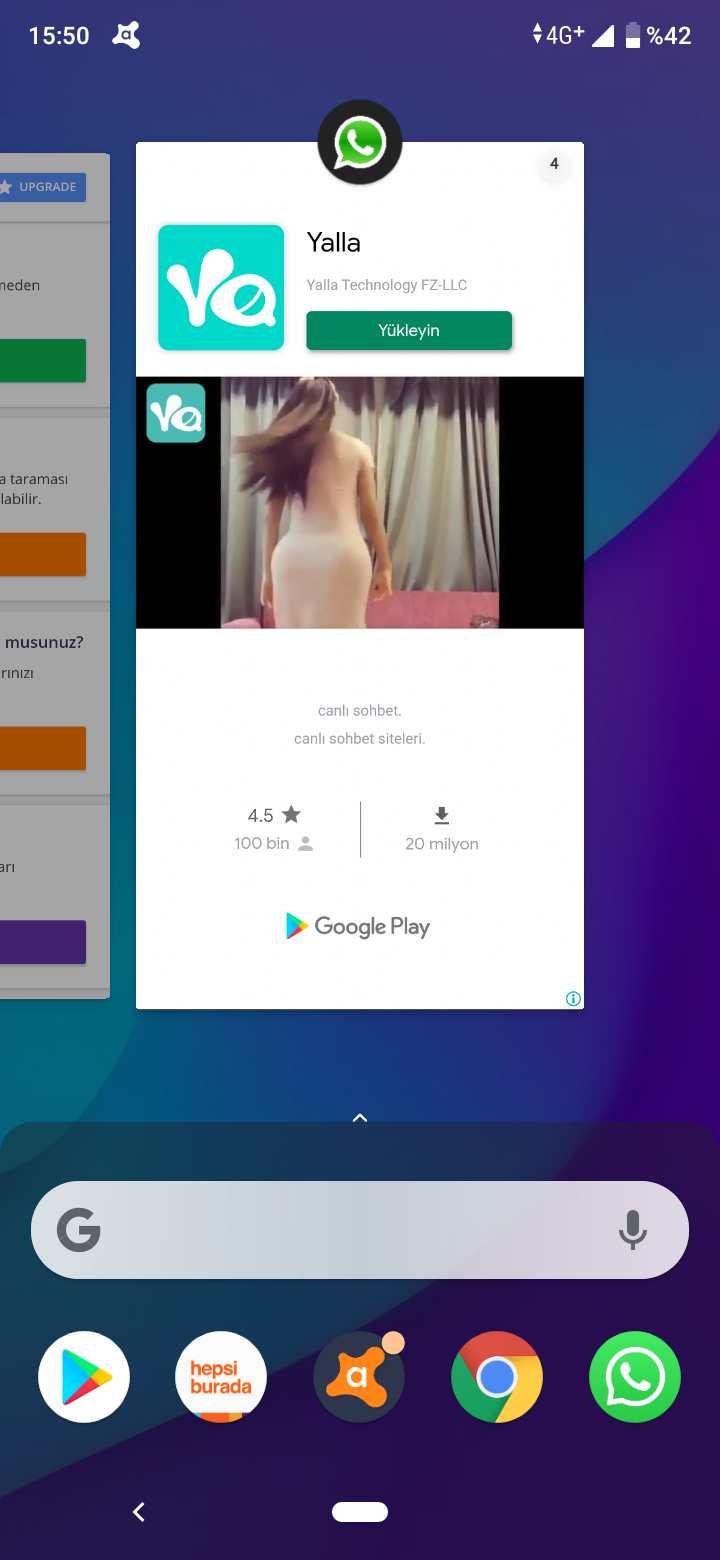
Task: Tap the WhatsApp icon above the recent card
Action: (x=360, y=142)
